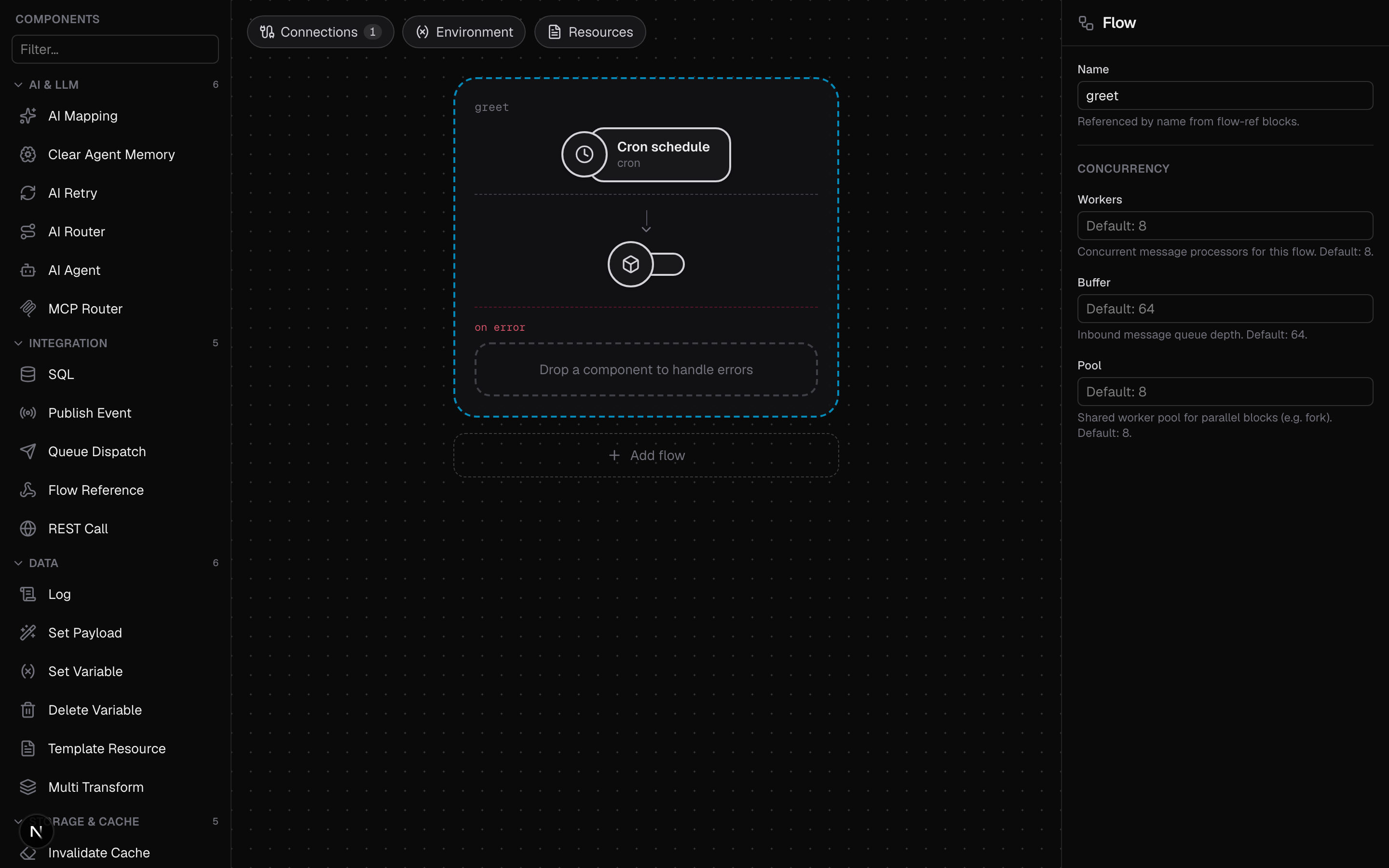The image size is (1389, 868).
Task: Select the Invalidate Cache label
Action: pos(99,853)
